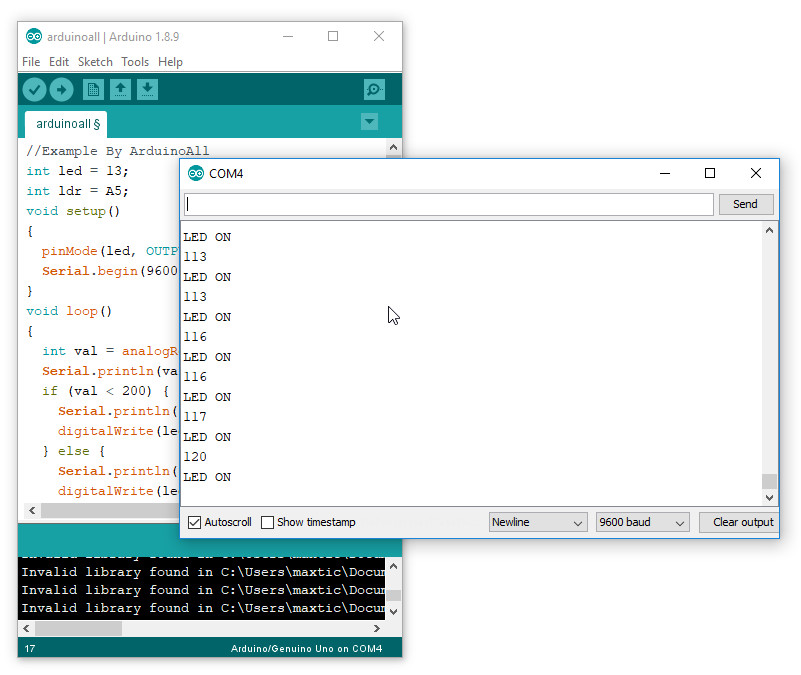Click the '120' value in serial output
Image resolution: width=801 pixels, height=675 pixels.
195,457
